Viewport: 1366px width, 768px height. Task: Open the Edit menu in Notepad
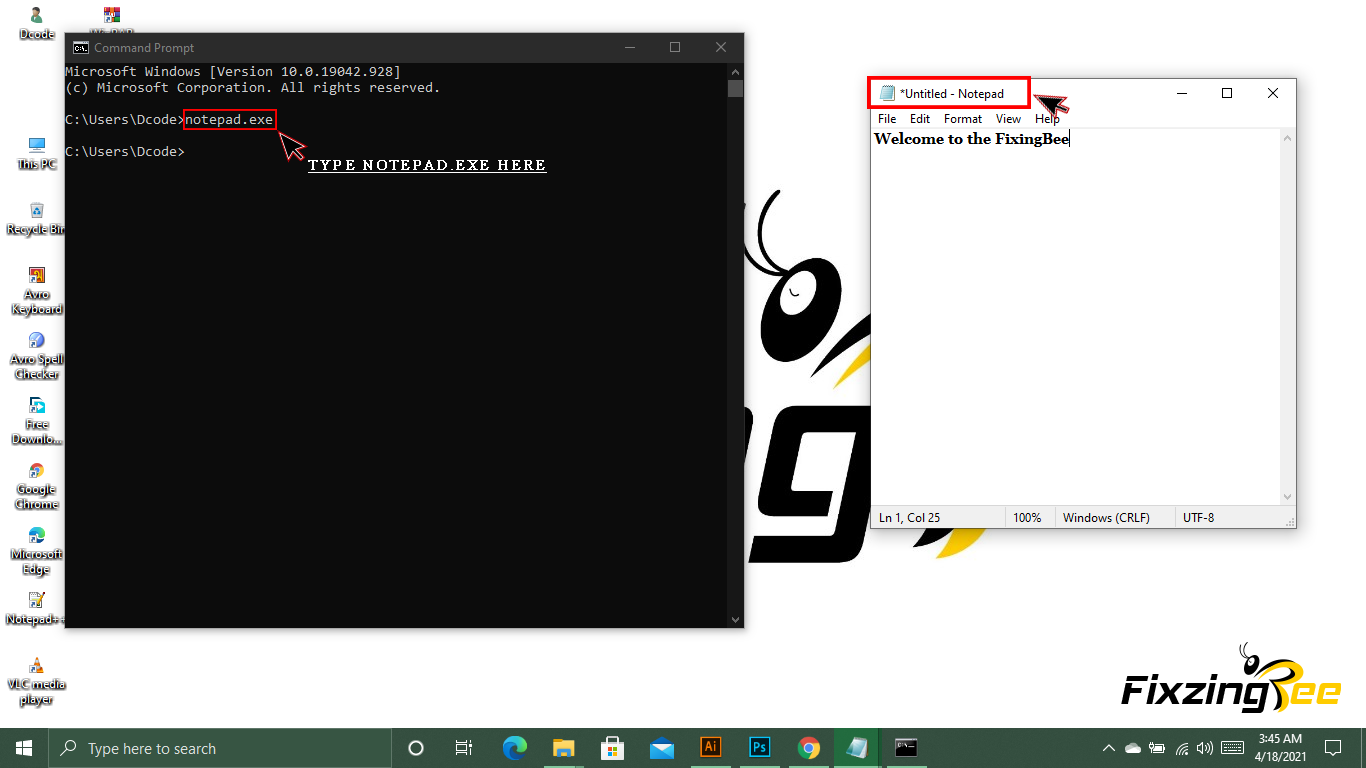(x=920, y=119)
